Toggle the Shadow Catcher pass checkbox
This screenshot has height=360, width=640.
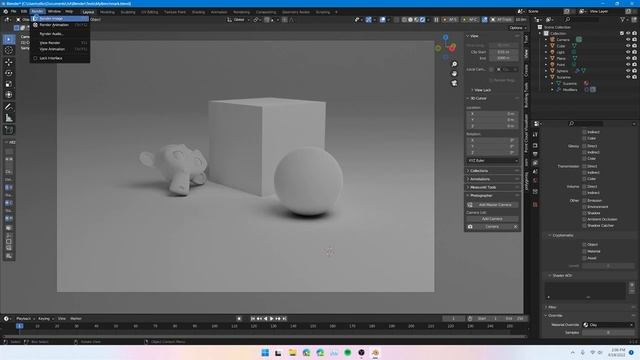pyautogui.click(x=584, y=225)
